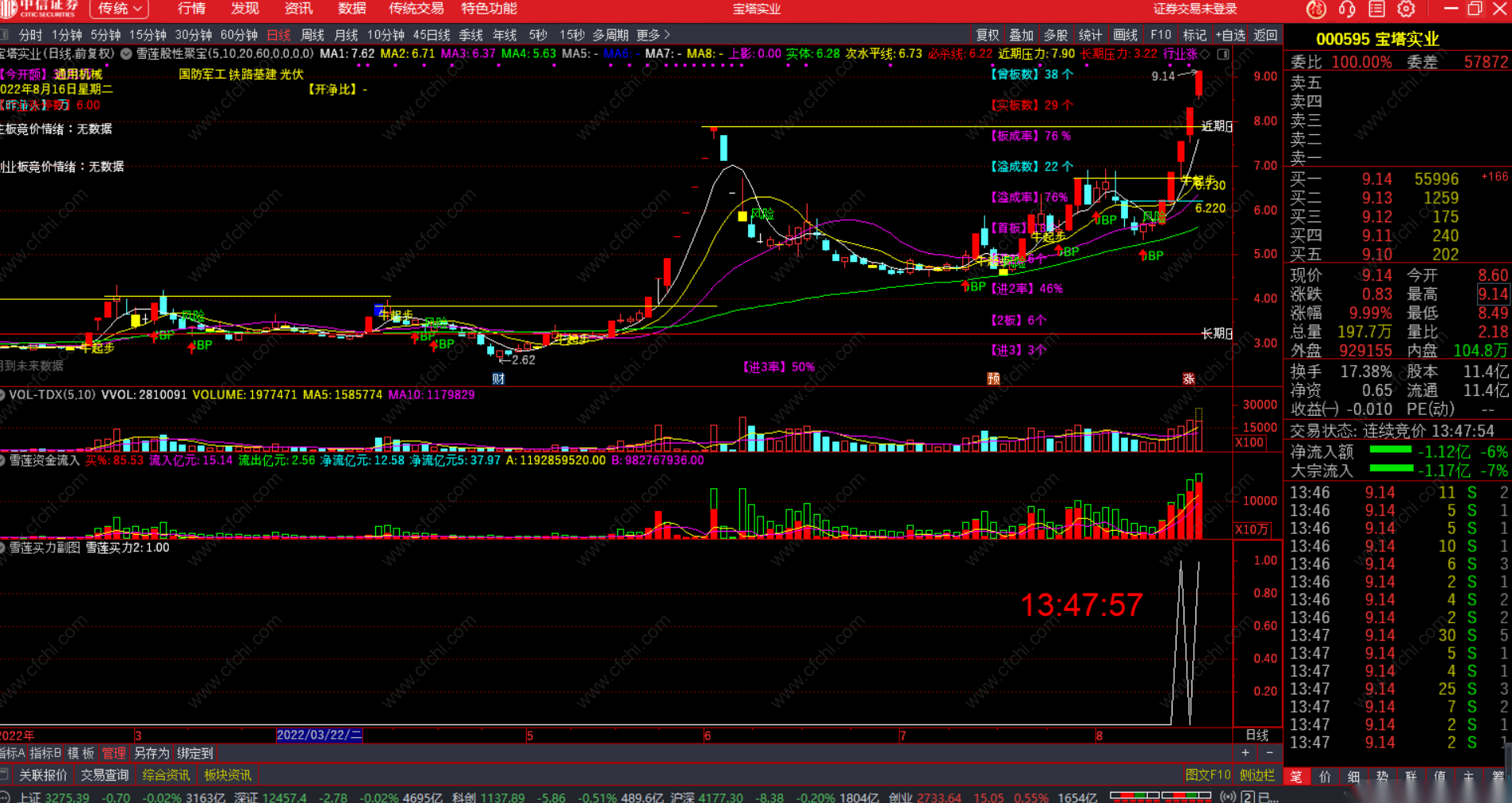Click the minus zoom-out button below chart
1512x803 pixels.
[1269, 752]
